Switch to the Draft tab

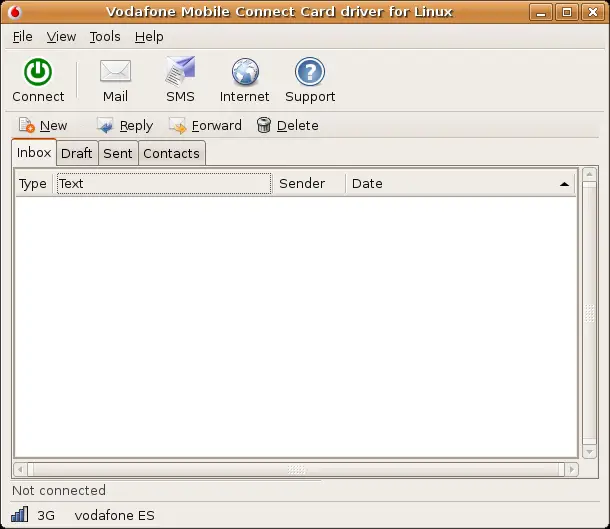(77, 153)
